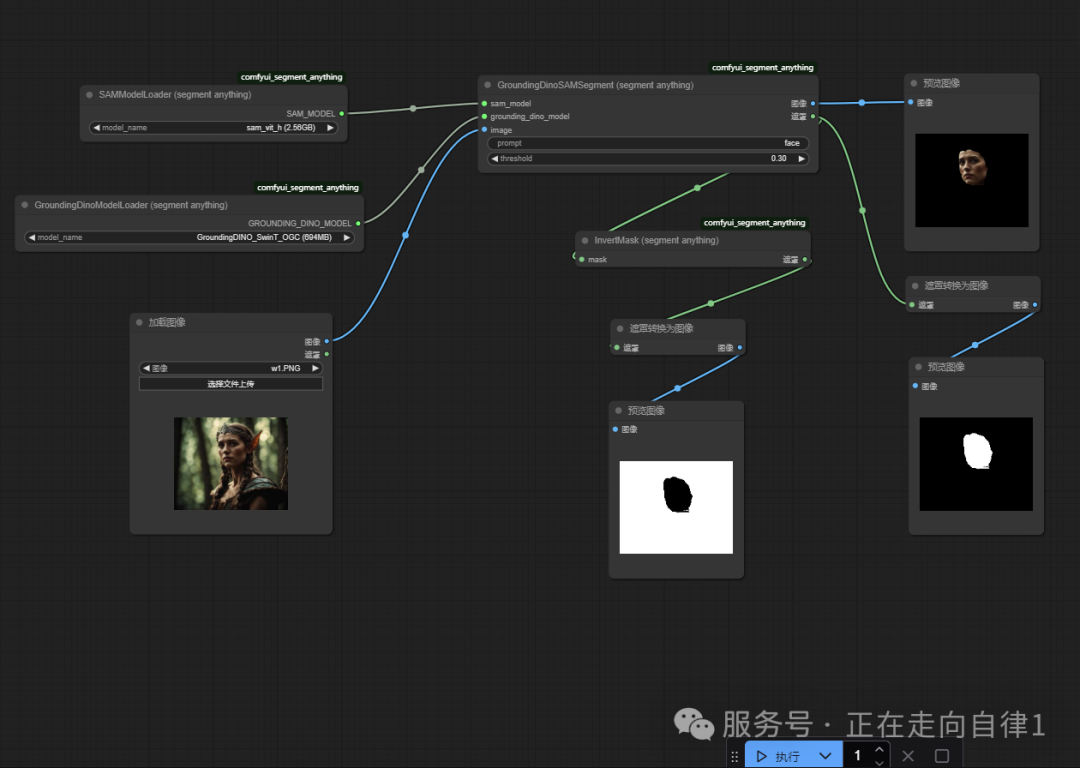Click the drag handle dots on the run toolbar
Viewport: 1080px width, 768px height.
tap(735, 757)
